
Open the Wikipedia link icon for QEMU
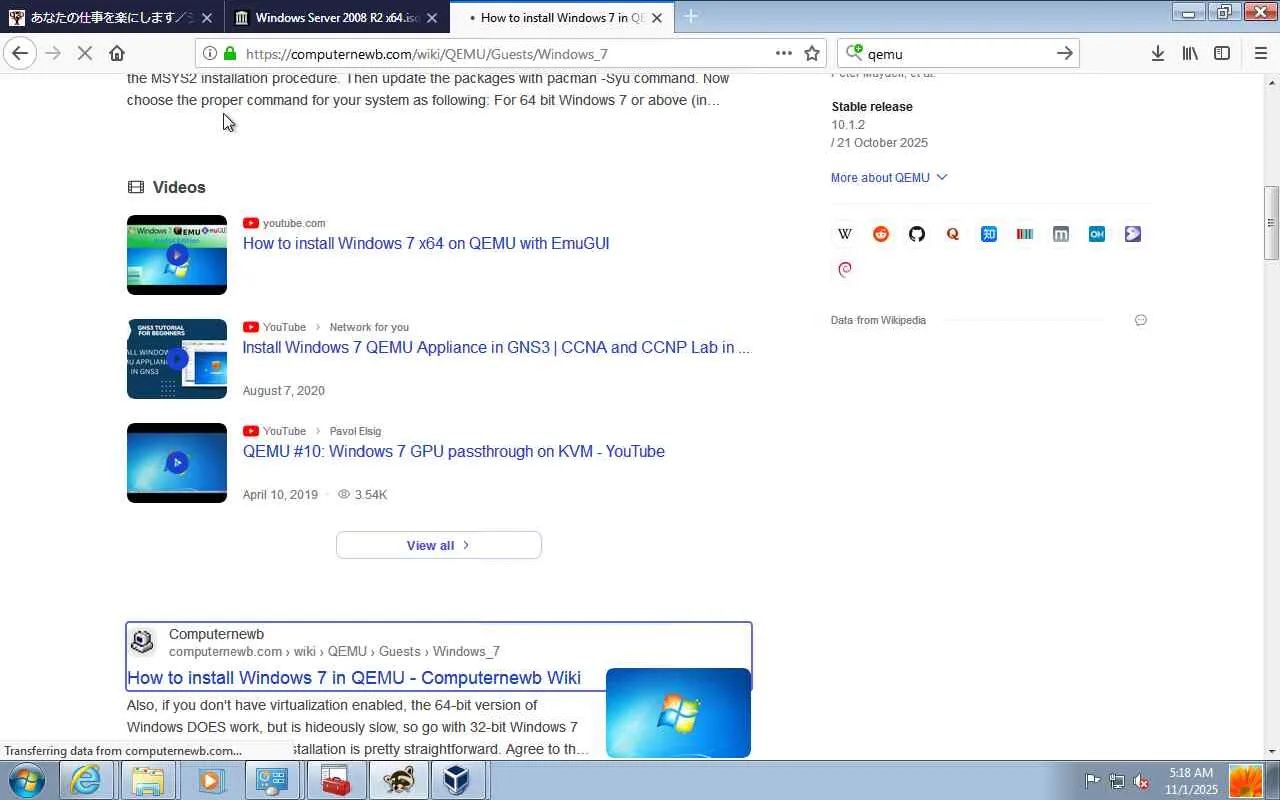coord(845,234)
